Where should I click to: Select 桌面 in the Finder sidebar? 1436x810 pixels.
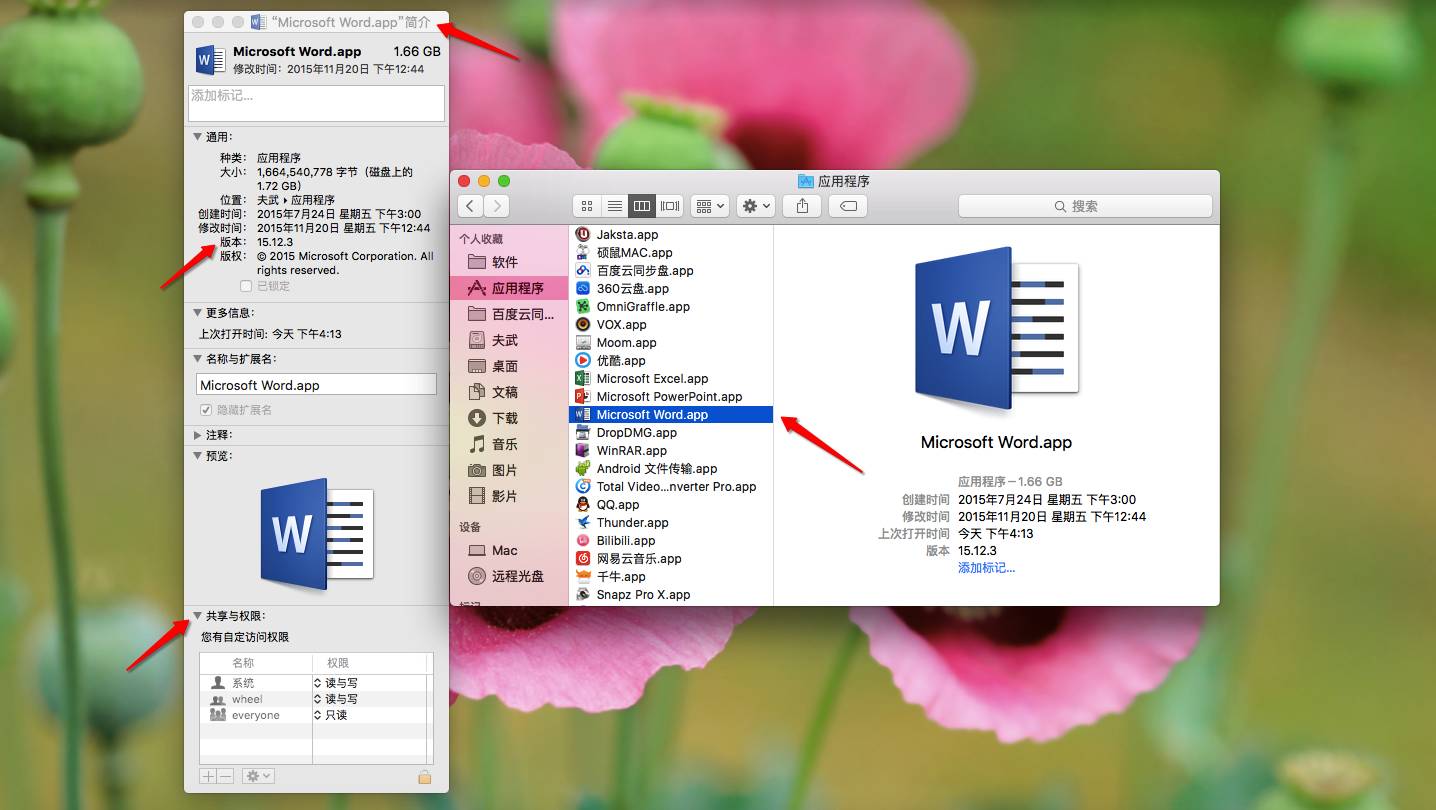pos(505,366)
